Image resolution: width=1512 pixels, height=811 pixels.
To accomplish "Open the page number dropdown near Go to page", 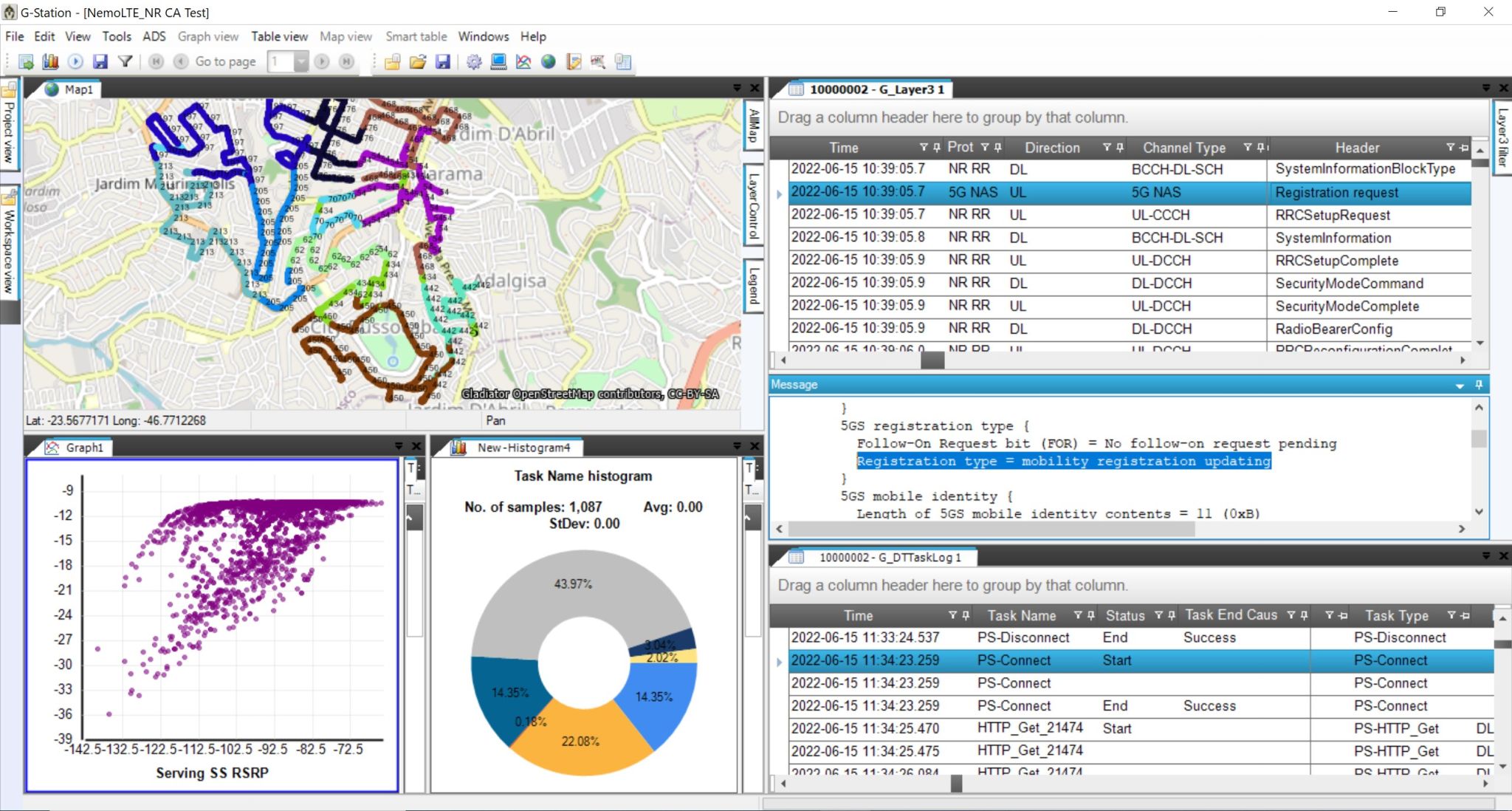I will coord(302,62).
